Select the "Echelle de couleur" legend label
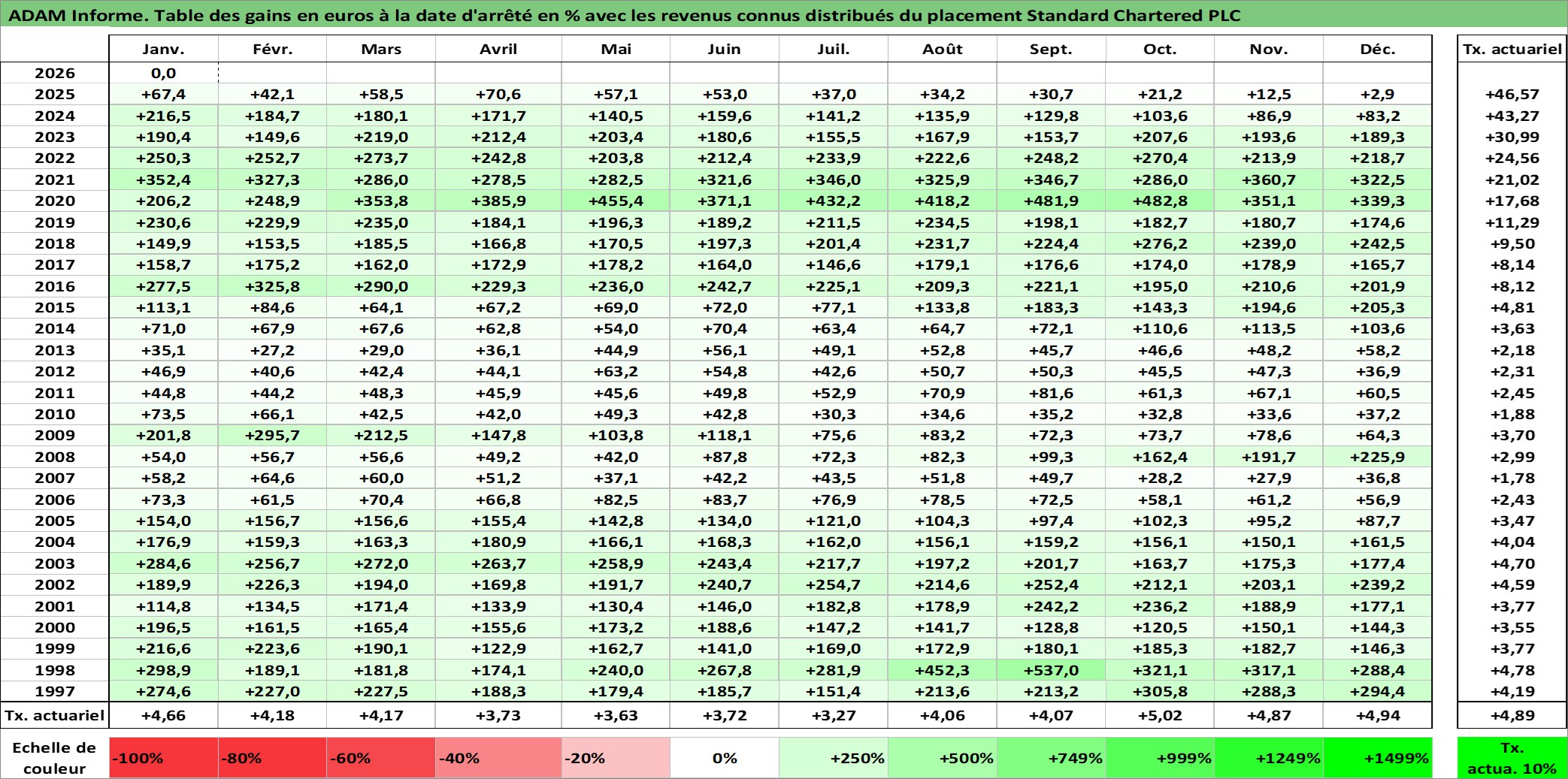1568x779 pixels. click(x=55, y=758)
